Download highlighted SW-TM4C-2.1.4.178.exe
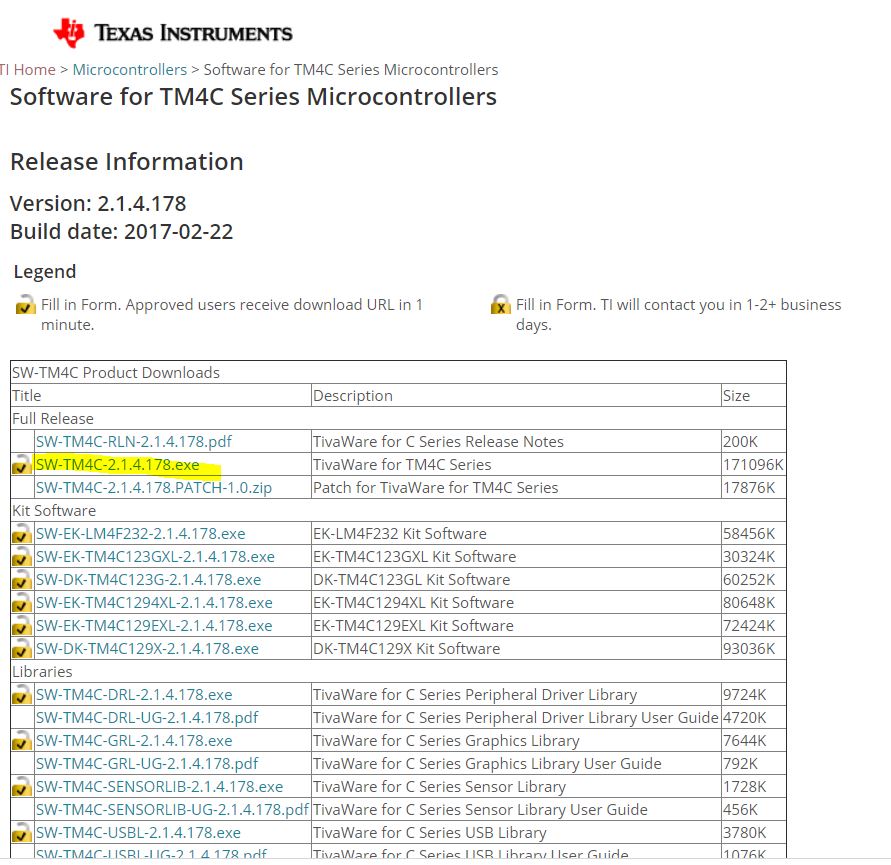Screen dimensions: 891x865 pos(118,464)
